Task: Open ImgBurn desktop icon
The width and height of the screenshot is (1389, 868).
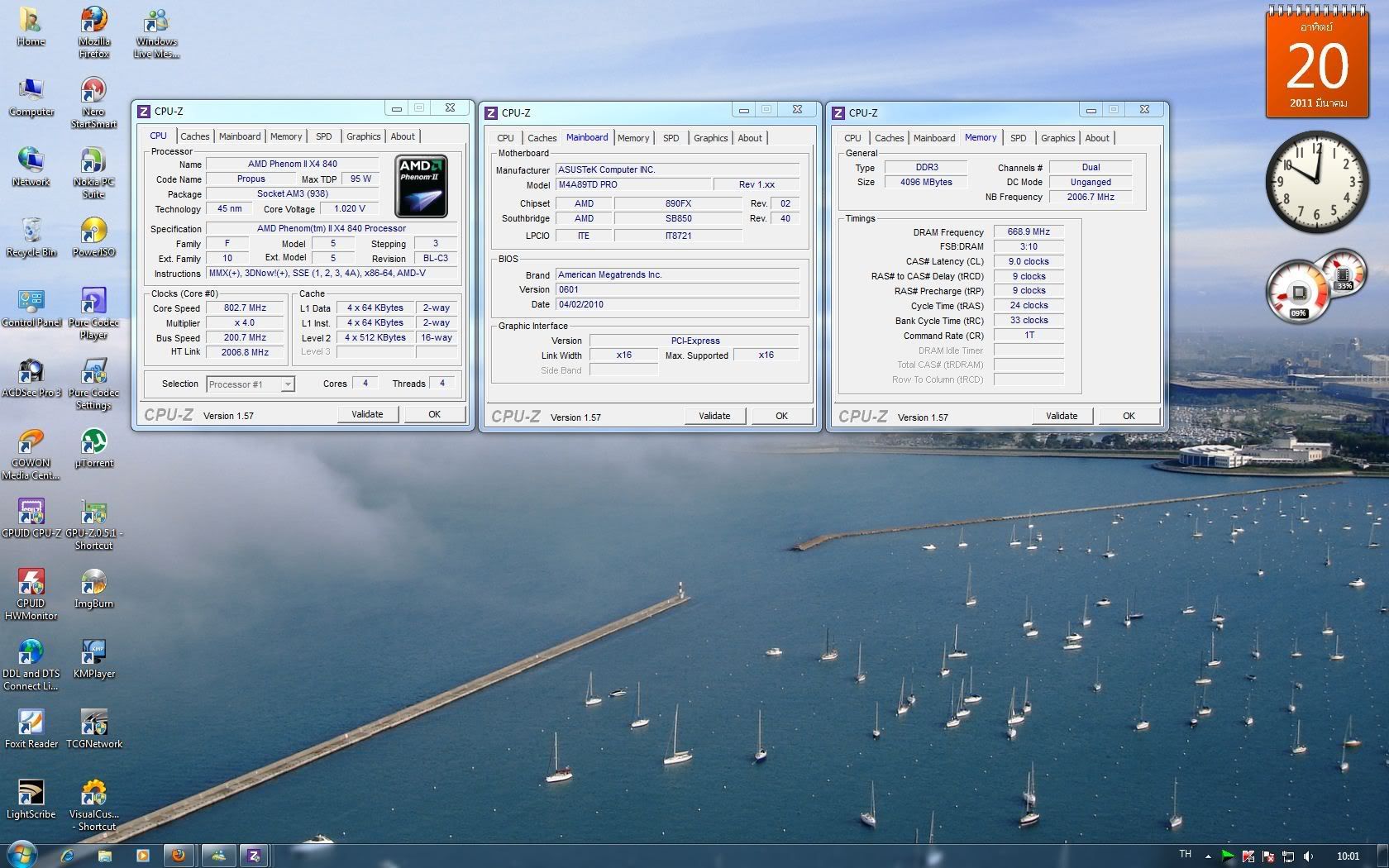Action: click(x=93, y=584)
